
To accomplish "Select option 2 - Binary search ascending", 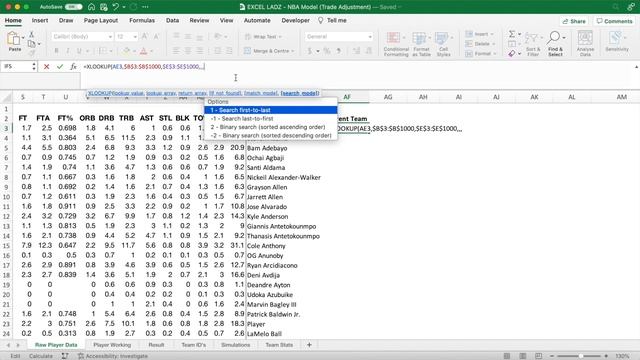I will 271,127.
